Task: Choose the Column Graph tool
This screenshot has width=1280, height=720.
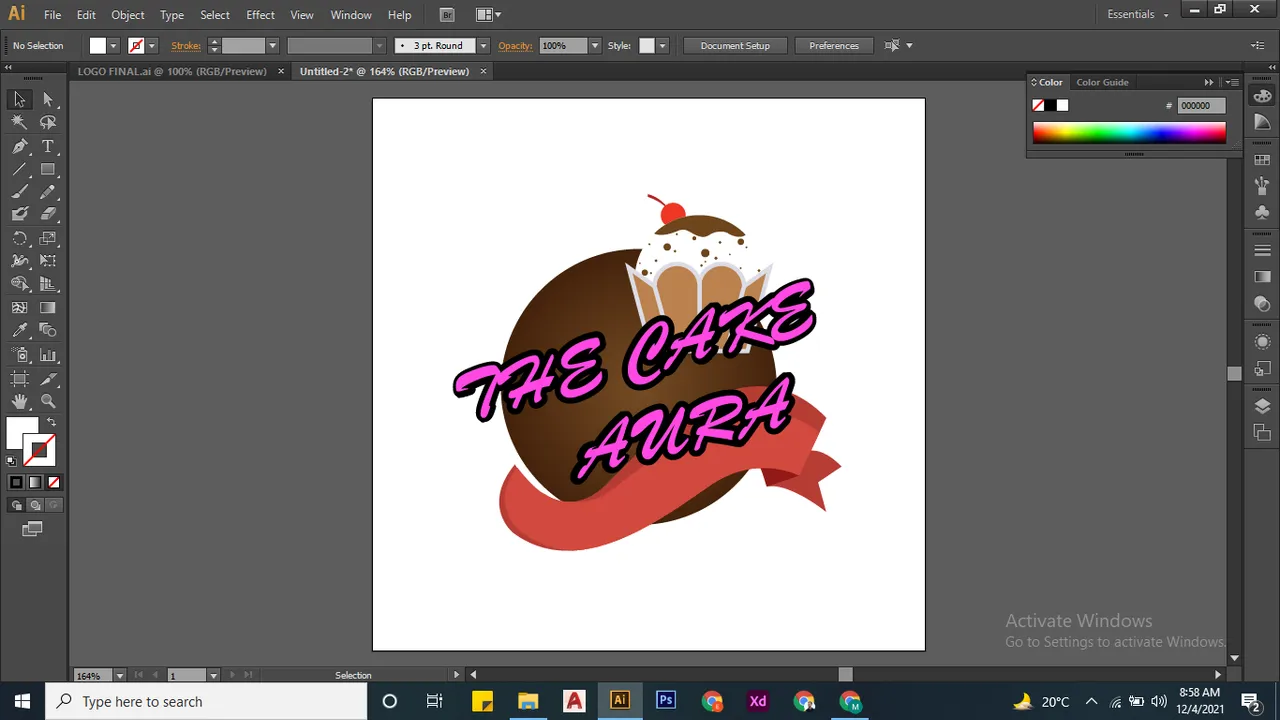Action: click(48, 355)
